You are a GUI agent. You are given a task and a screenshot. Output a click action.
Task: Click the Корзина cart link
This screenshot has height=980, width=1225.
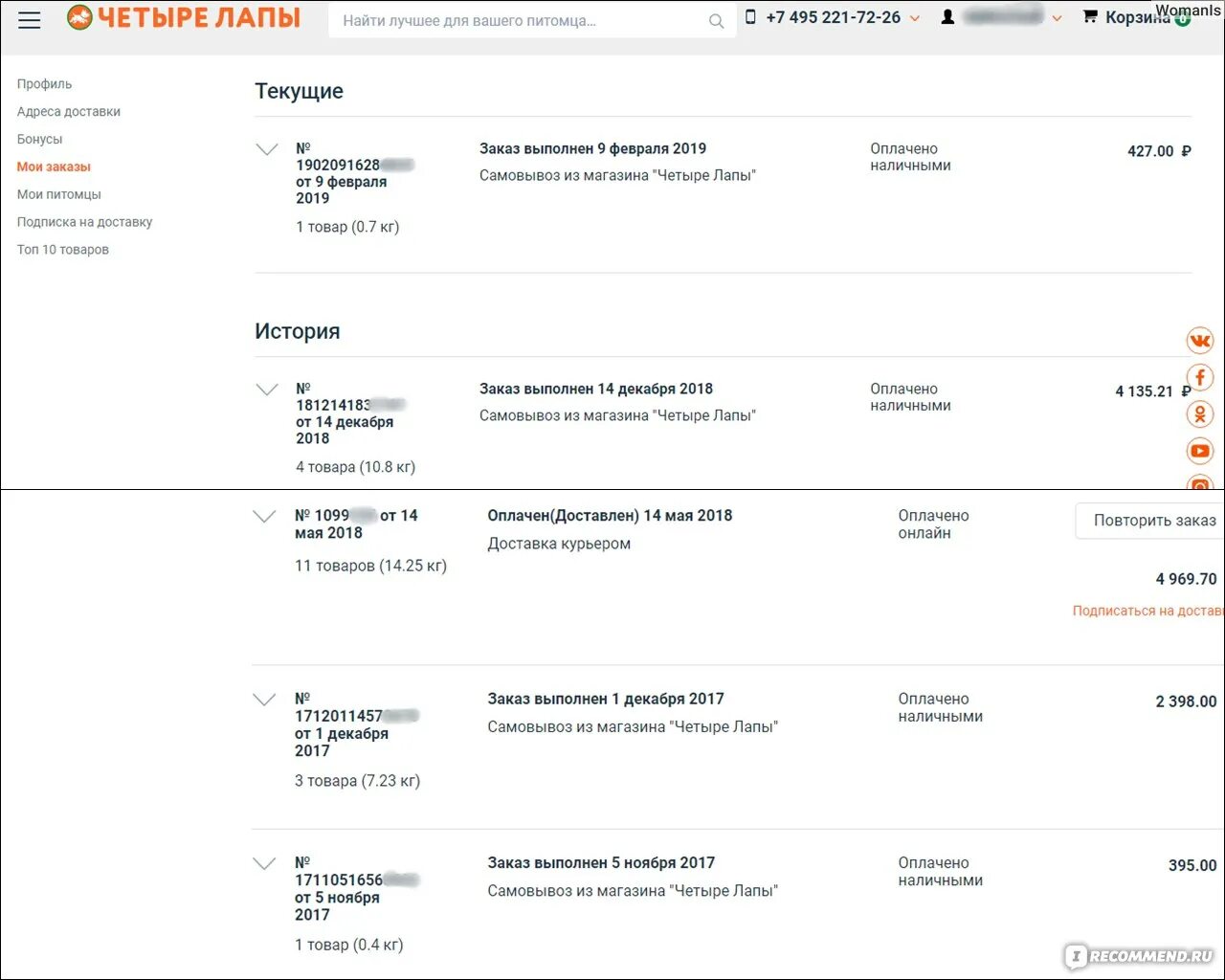(1137, 17)
